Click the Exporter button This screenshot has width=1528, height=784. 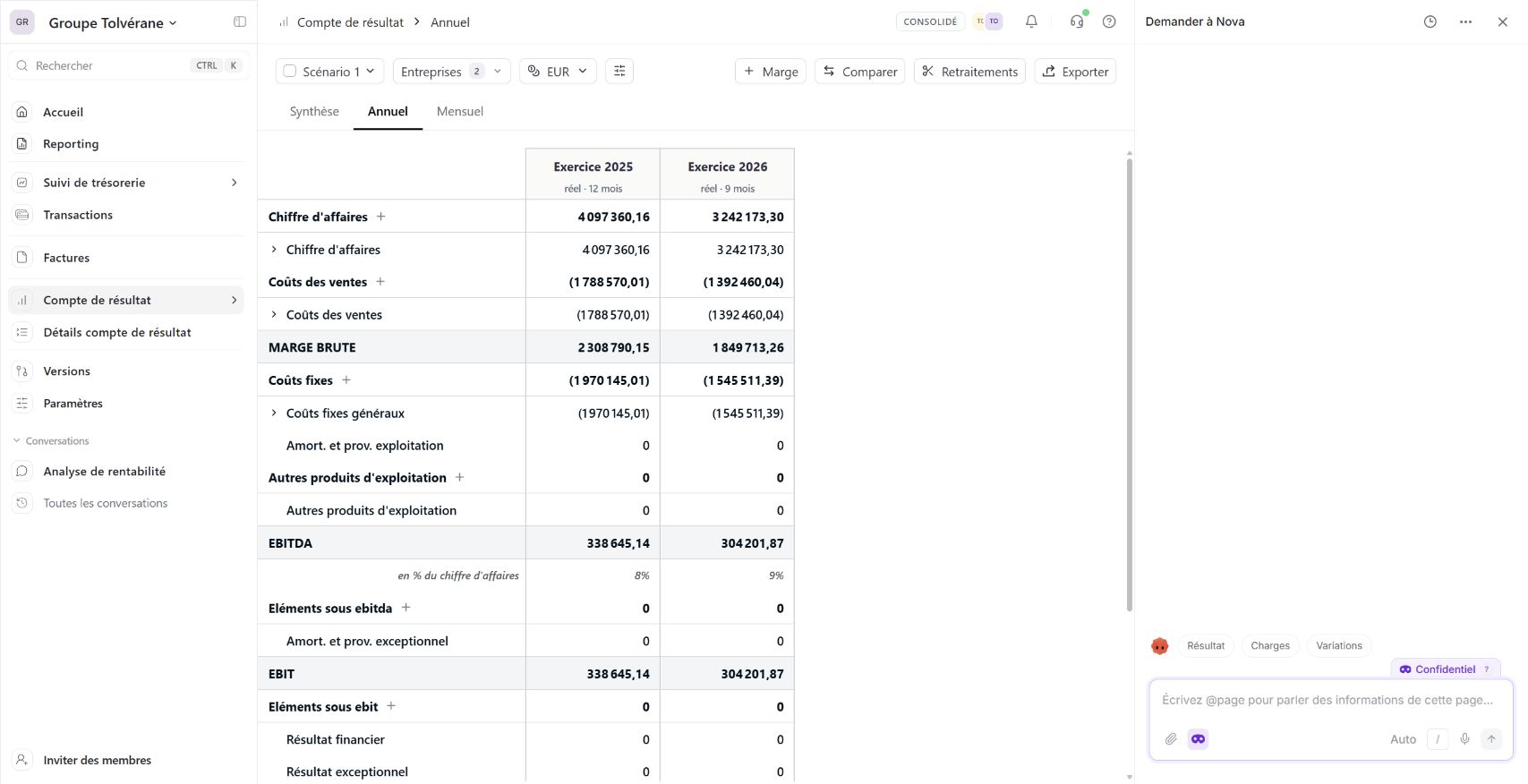1075,72
